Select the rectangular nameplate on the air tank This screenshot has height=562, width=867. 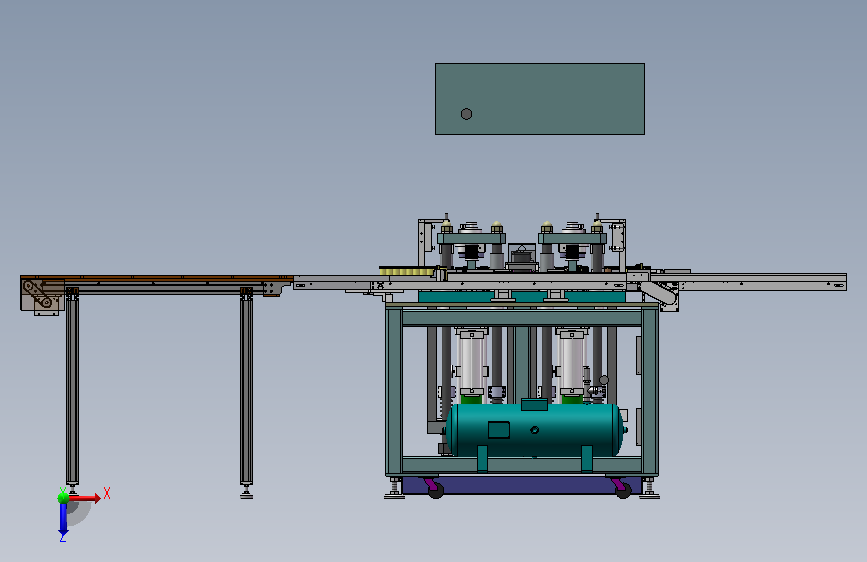click(499, 430)
